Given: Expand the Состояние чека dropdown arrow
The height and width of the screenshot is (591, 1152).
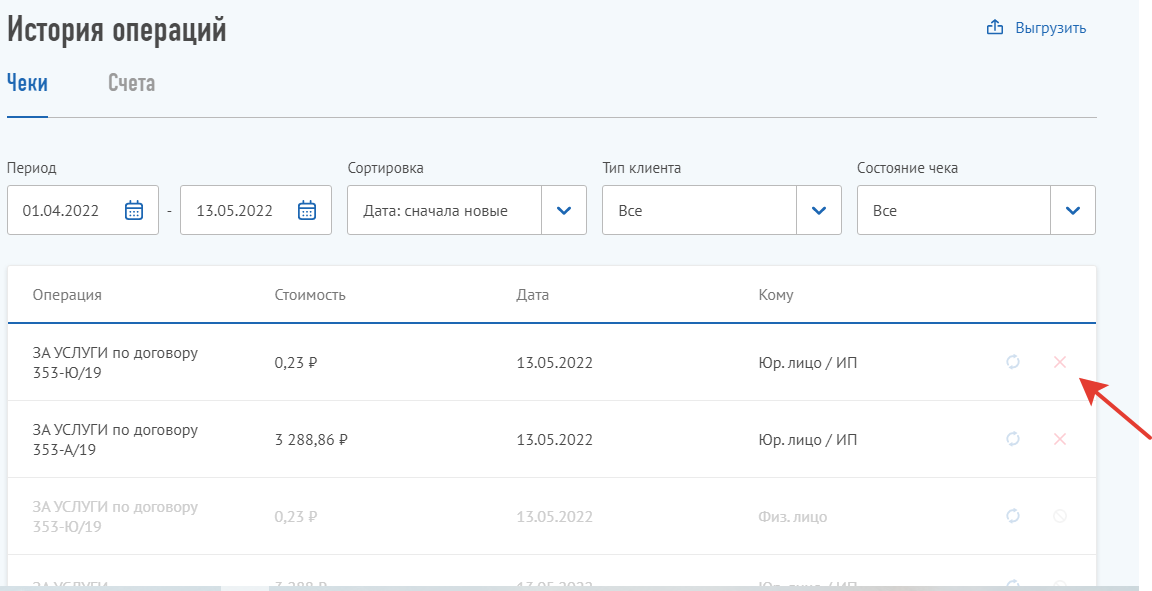Looking at the screenshot, I should [1073, 210].
